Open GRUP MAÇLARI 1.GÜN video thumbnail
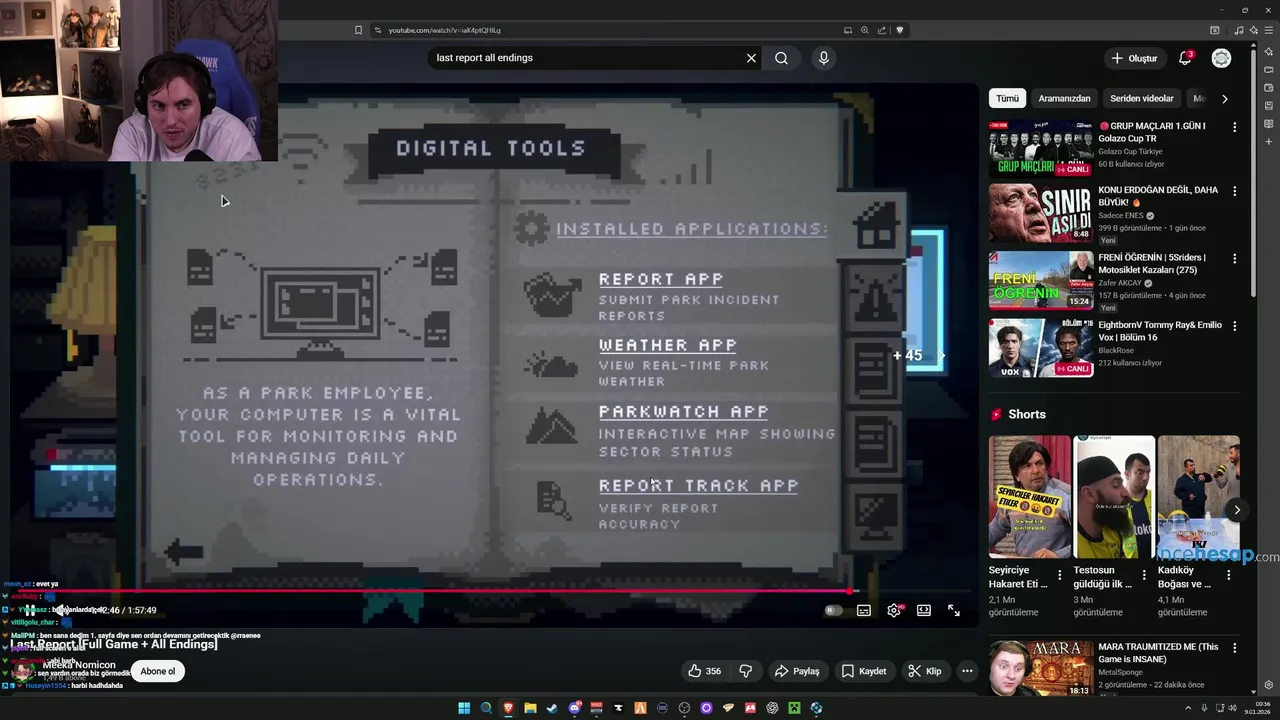 point(1041,149)
